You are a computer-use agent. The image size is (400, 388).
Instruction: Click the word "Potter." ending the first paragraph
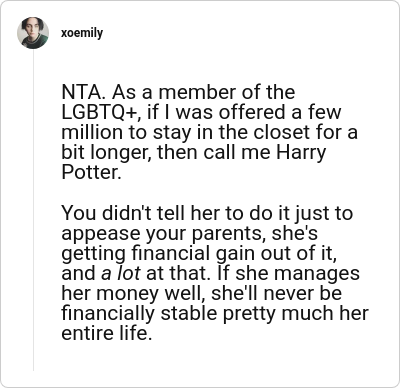[91, 172]
